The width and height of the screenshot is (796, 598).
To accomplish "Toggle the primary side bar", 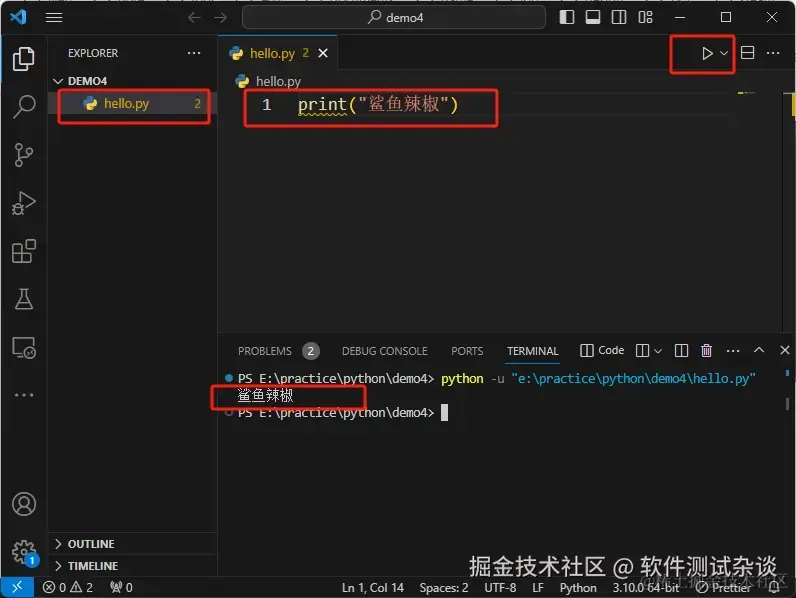I will [567, 17].
